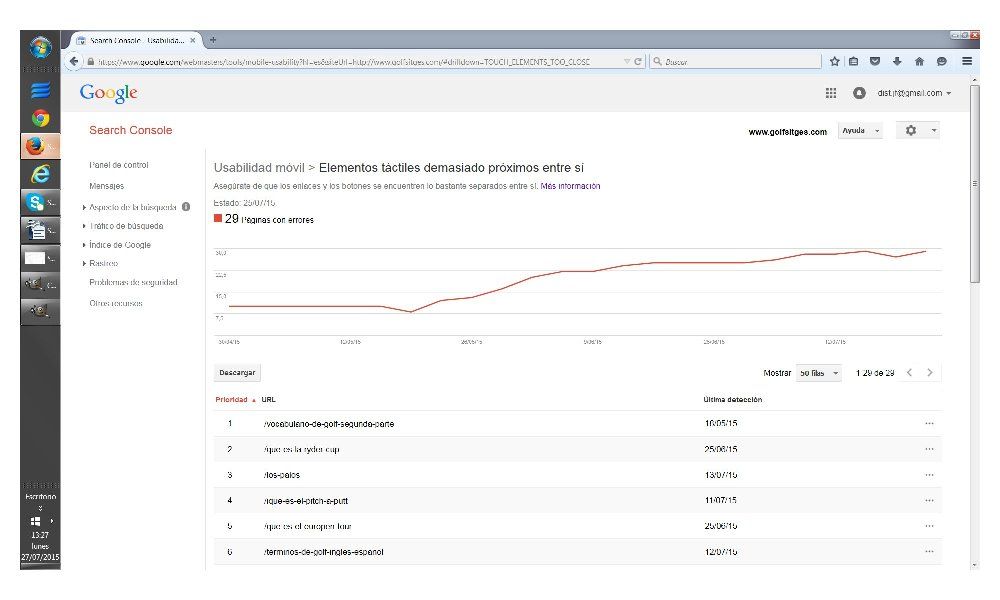This screenshot has width=1000, height=600.
Task: Click the browser address bar URL
Action: click(x=344, y=62)
